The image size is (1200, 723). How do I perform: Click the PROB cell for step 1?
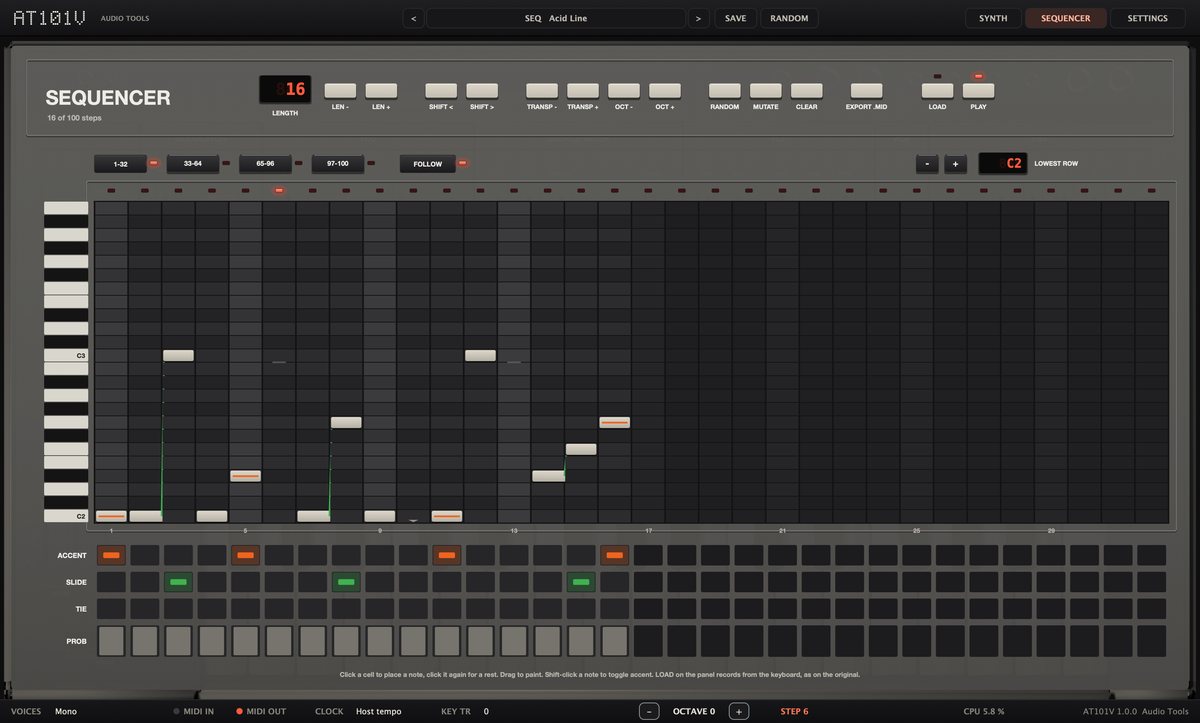112,641
